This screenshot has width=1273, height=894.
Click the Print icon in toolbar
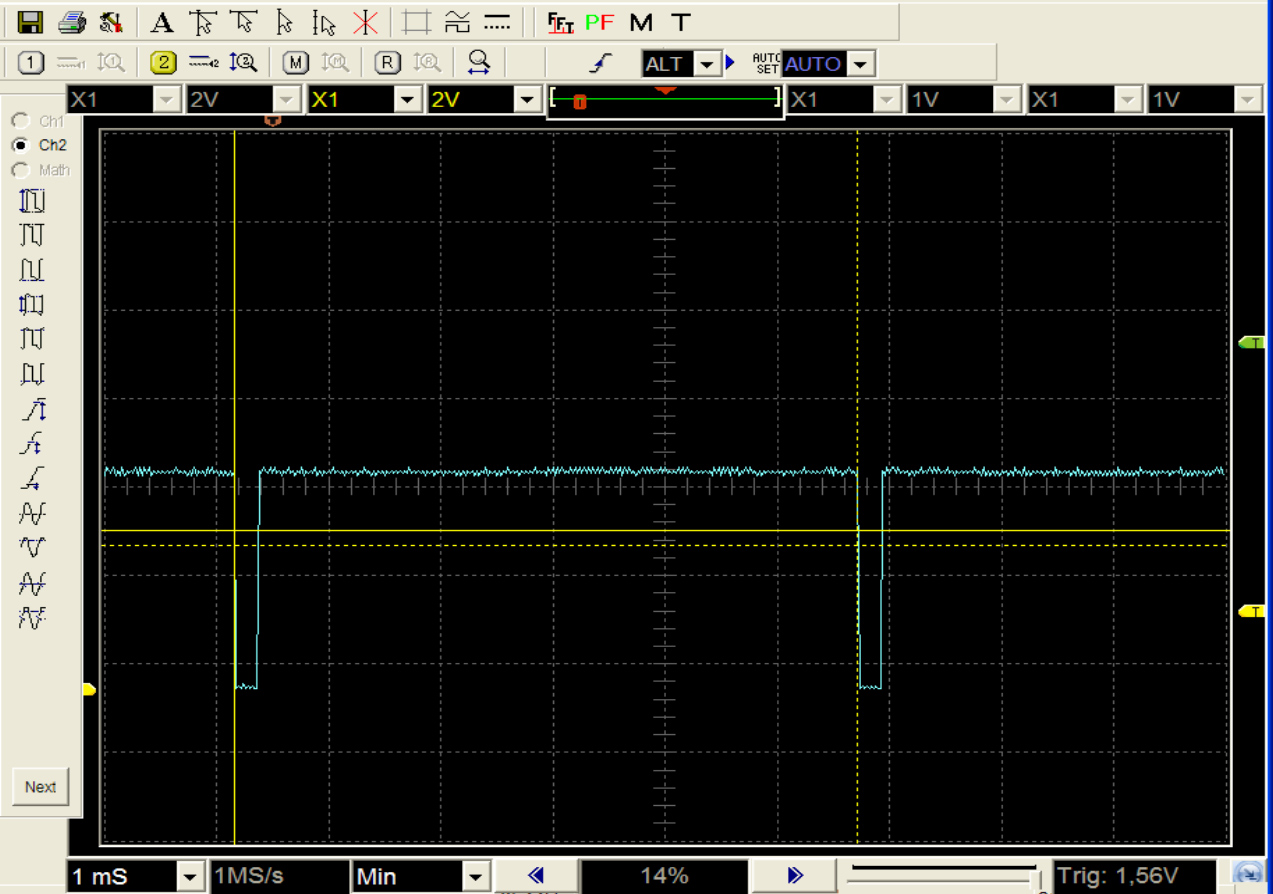pos(71,22)
